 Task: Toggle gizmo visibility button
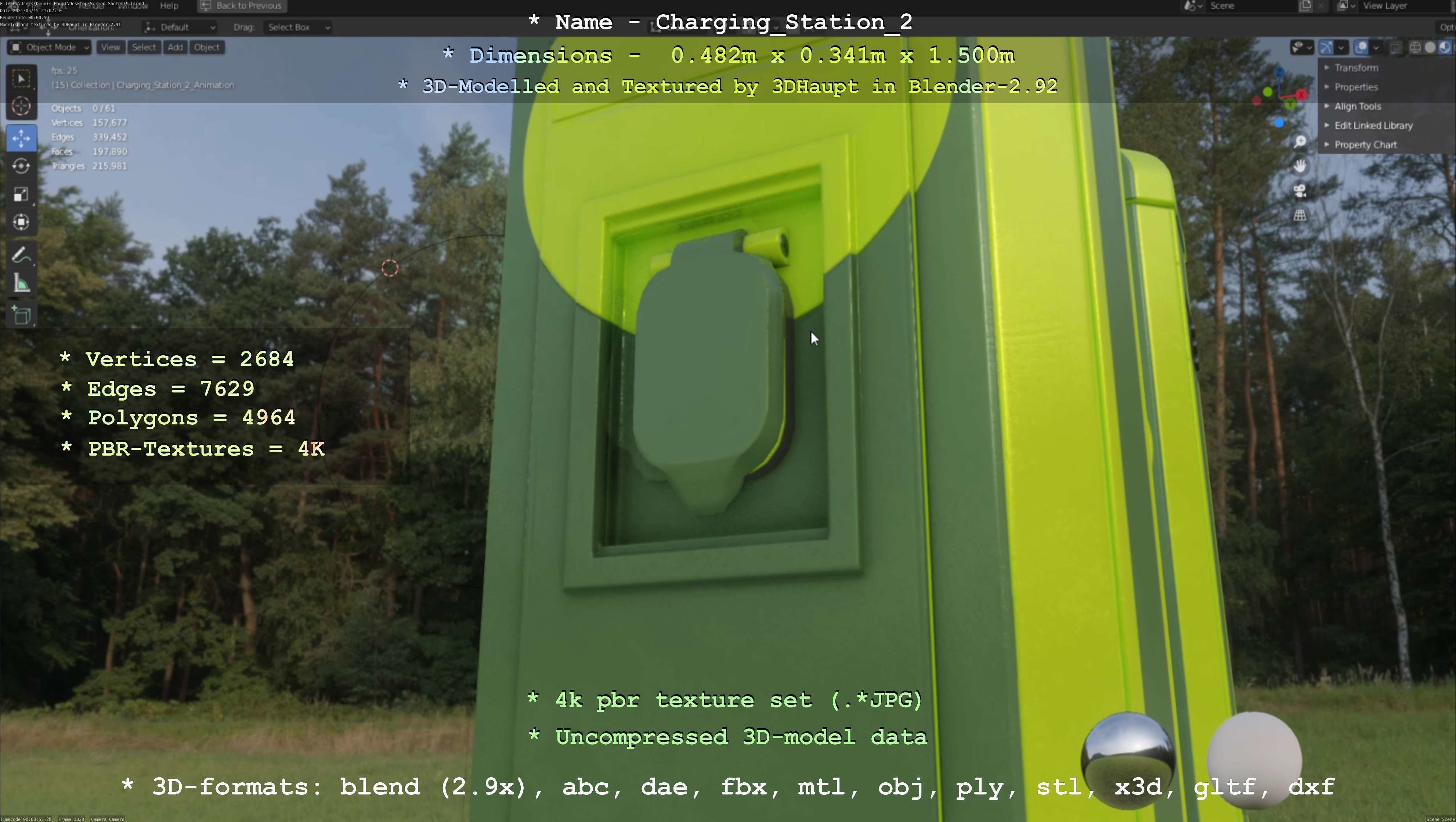1326,47
